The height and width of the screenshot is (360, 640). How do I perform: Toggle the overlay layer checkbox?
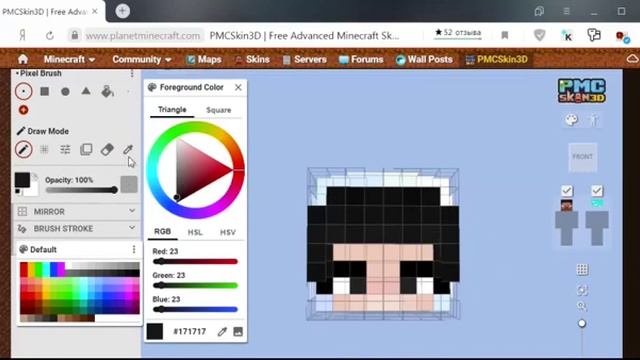[597, 191]
